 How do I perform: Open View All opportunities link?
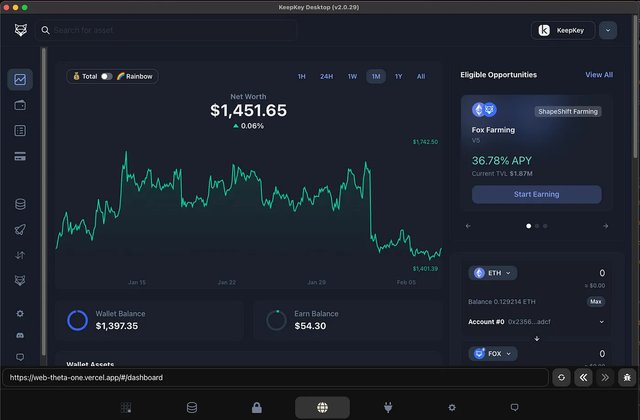click(599, 75)
